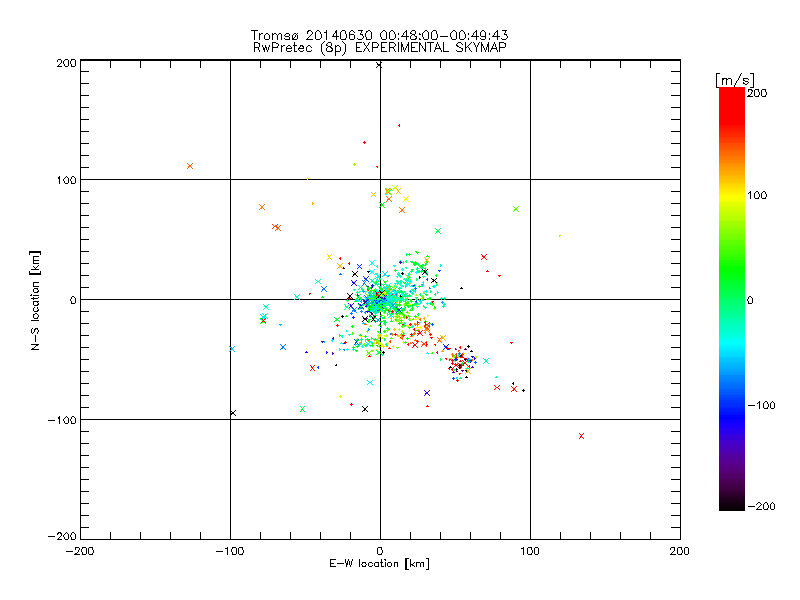
Task: Click the -100 label beside the colorbar
Action: pyautogui.click(x=761, y=405)
